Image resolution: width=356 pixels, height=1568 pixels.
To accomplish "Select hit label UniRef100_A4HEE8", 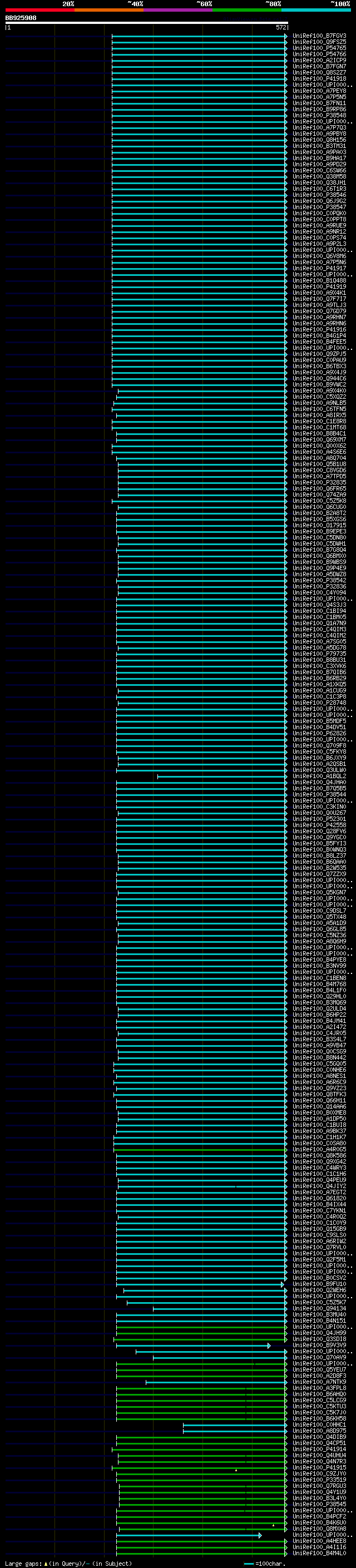I will (319, 1541).
